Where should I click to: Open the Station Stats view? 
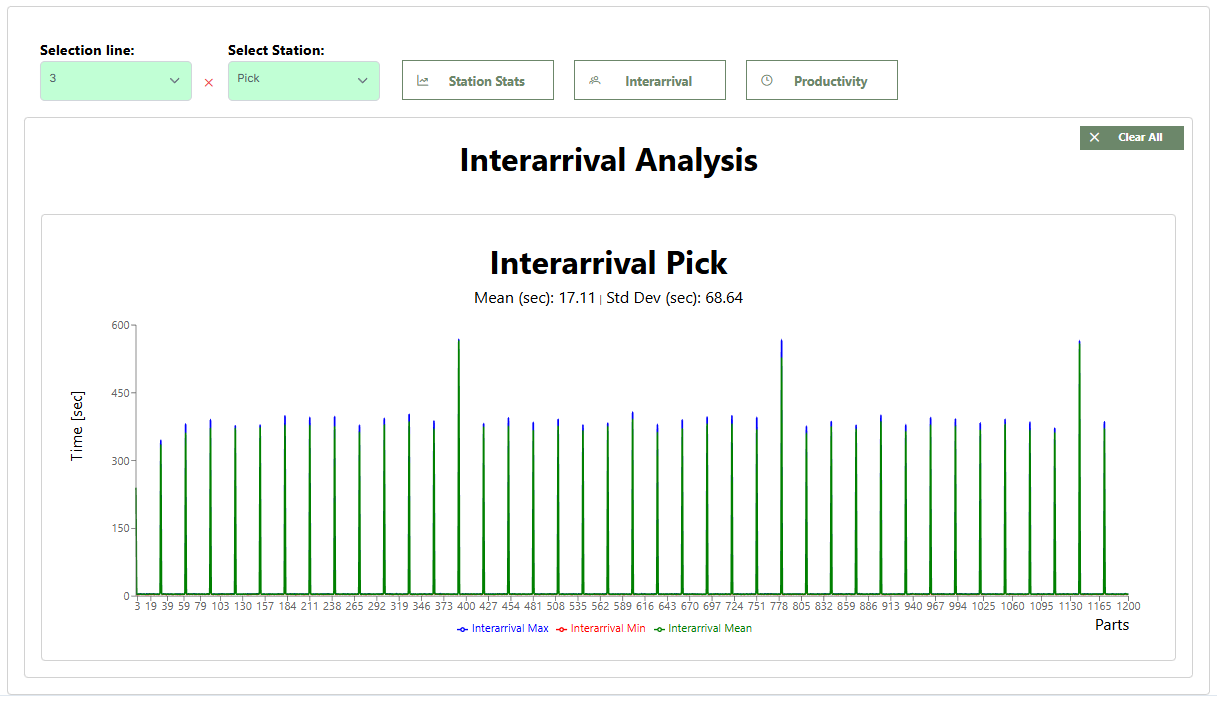tap(486, 81)
